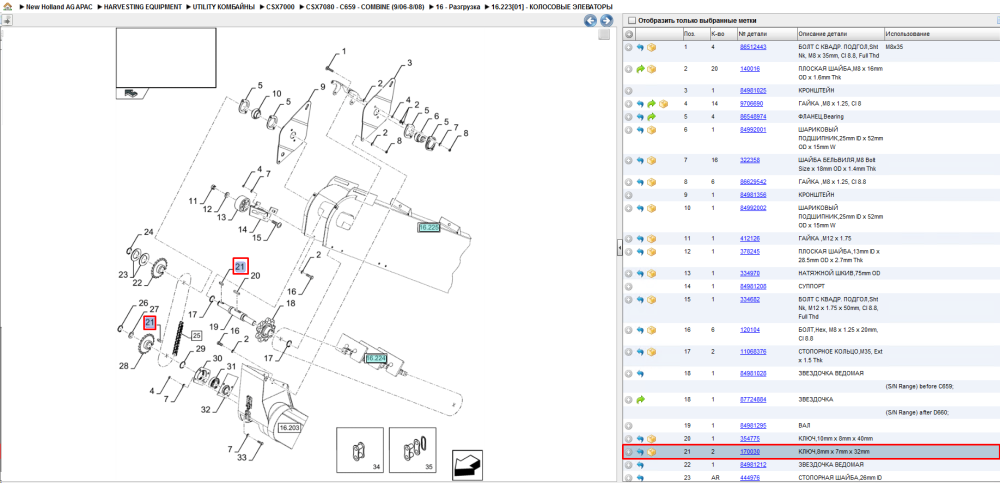
Task: Go to previous diagram with left arrow
Action: point(591,21)
